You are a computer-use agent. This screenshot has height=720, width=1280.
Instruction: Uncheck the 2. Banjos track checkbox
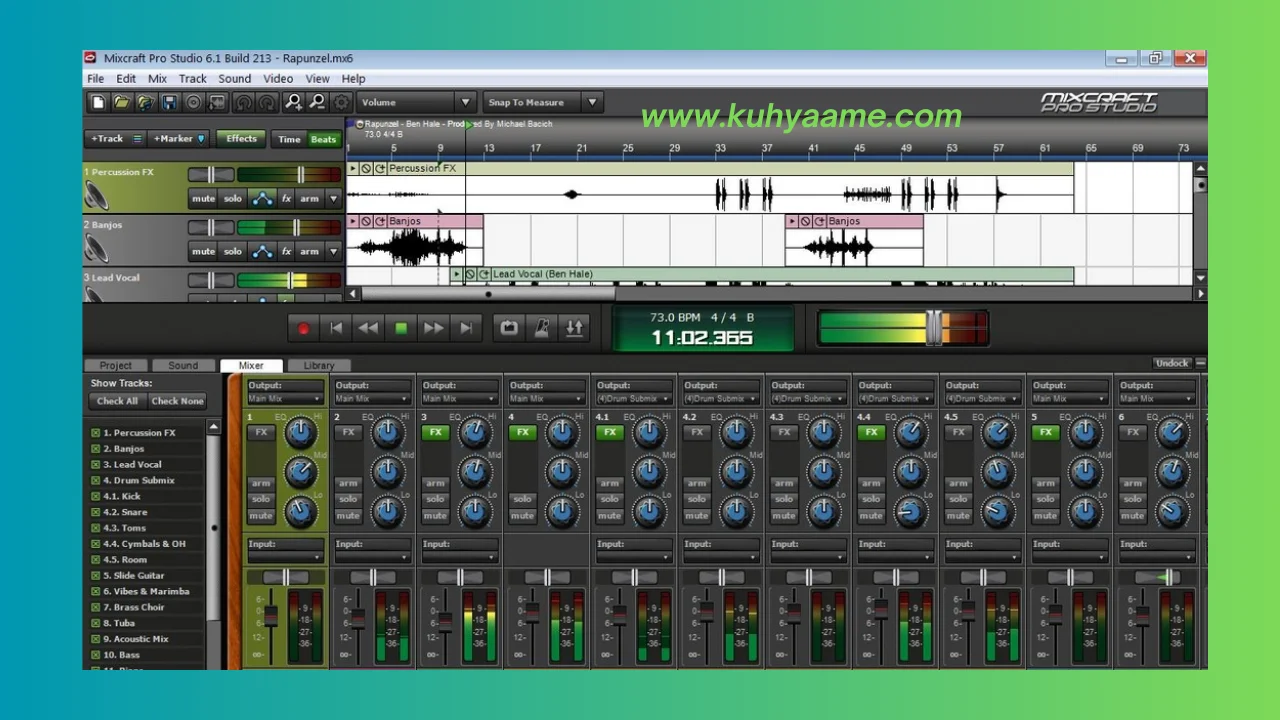96,449
